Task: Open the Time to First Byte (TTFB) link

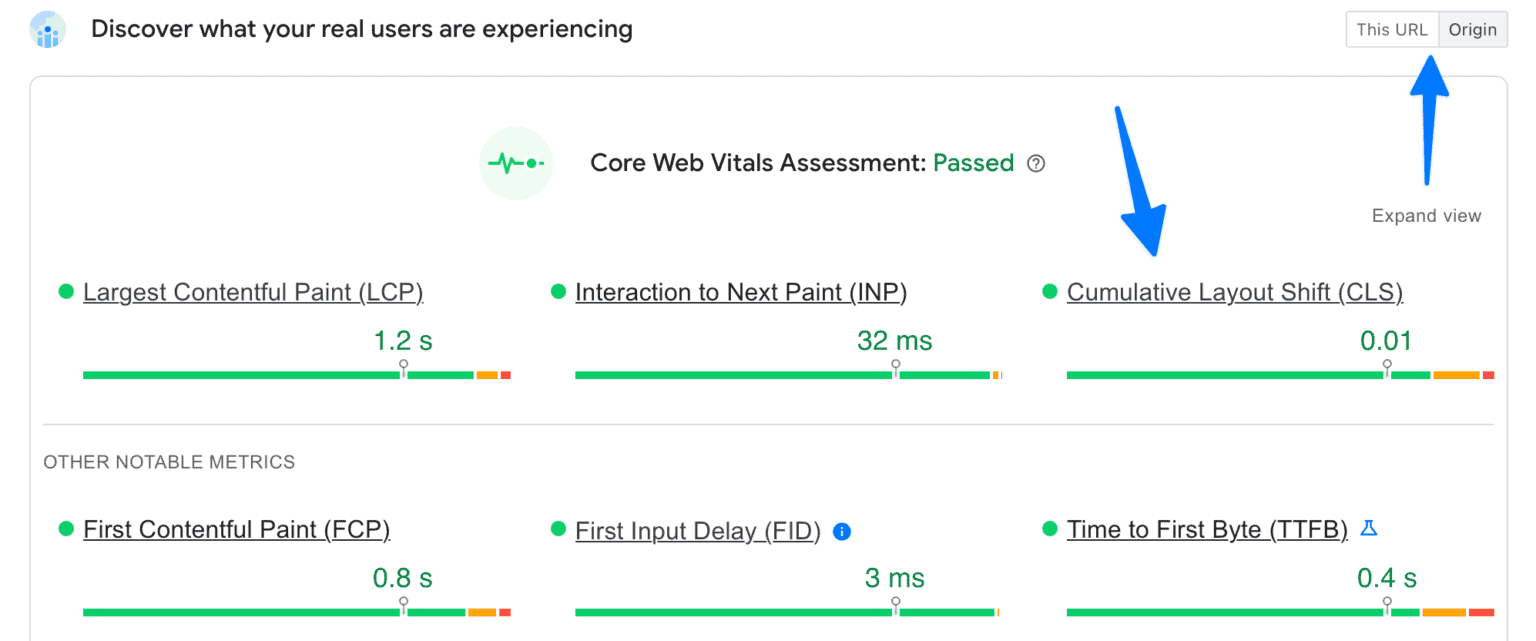Action: coord(1207,530)
